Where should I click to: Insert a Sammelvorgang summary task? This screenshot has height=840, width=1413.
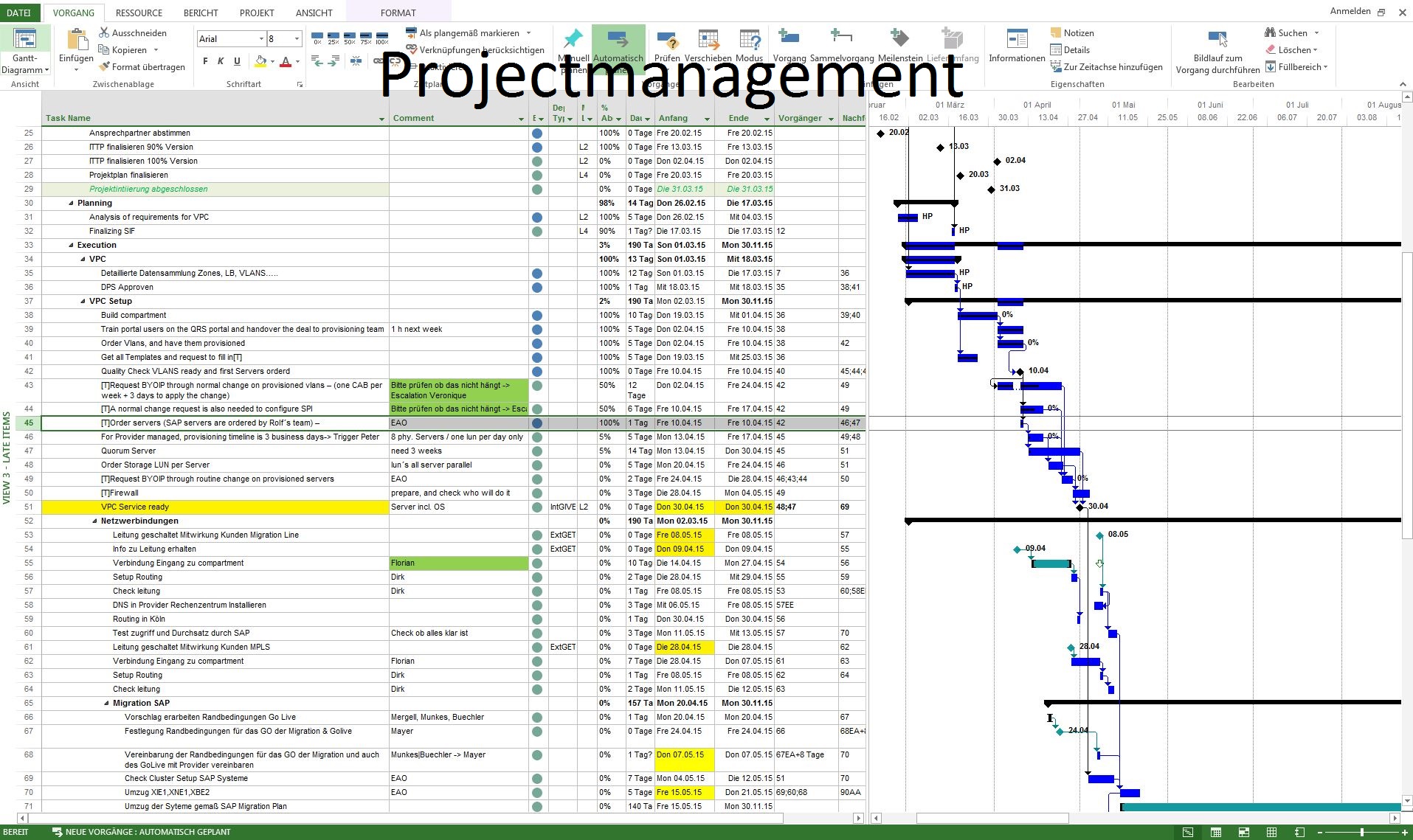click(x=841, y=46)
